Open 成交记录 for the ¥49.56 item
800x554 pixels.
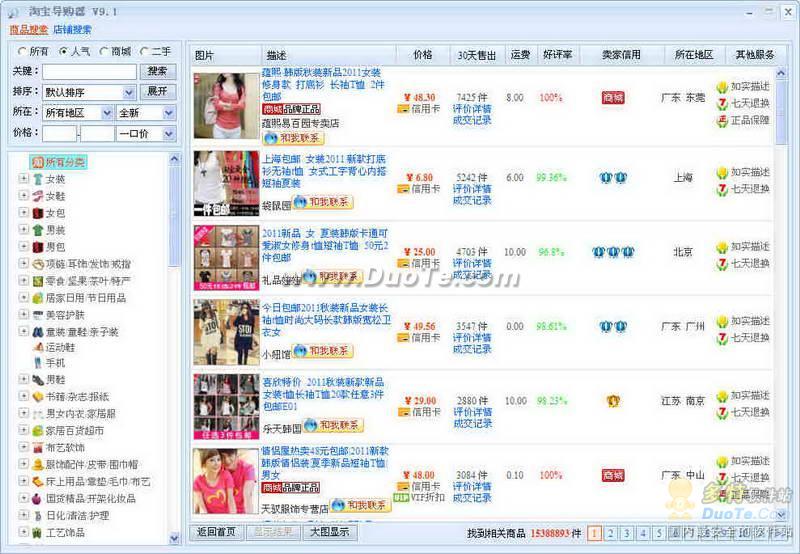(x=472, y=349)
